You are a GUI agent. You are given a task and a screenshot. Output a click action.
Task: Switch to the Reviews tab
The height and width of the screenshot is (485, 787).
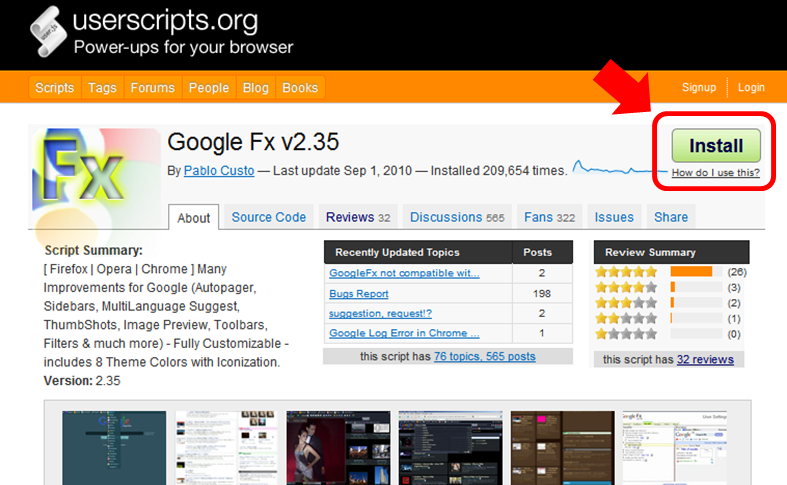pyautogui.click(x=358, y=217)
